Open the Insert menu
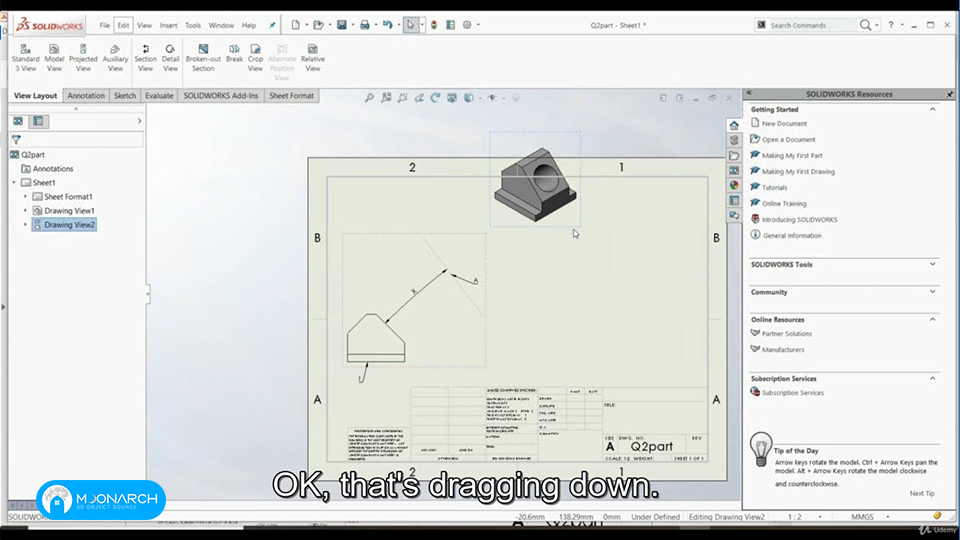Screen dimensions: 960x540 point(168,25)
